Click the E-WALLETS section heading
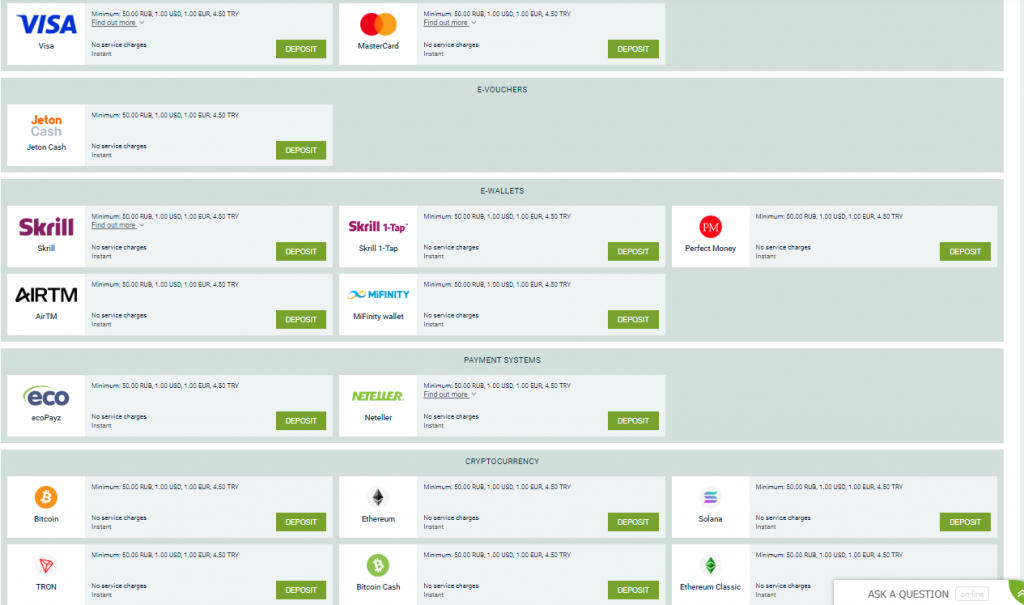This screenshot has width=1024, height=605. pos(502,191)
